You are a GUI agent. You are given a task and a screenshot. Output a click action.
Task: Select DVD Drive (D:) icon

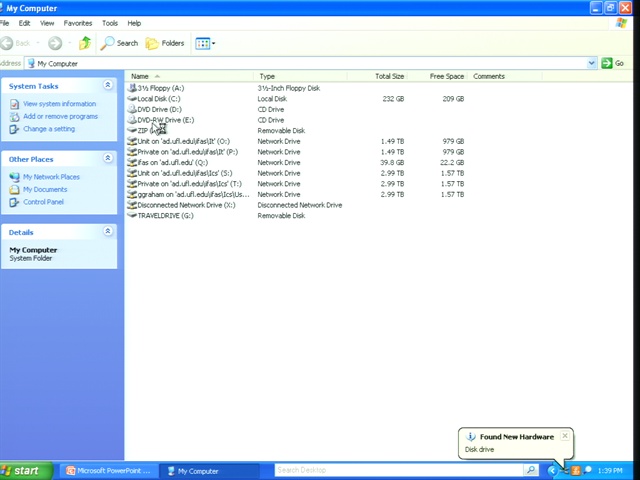point(132,109)
